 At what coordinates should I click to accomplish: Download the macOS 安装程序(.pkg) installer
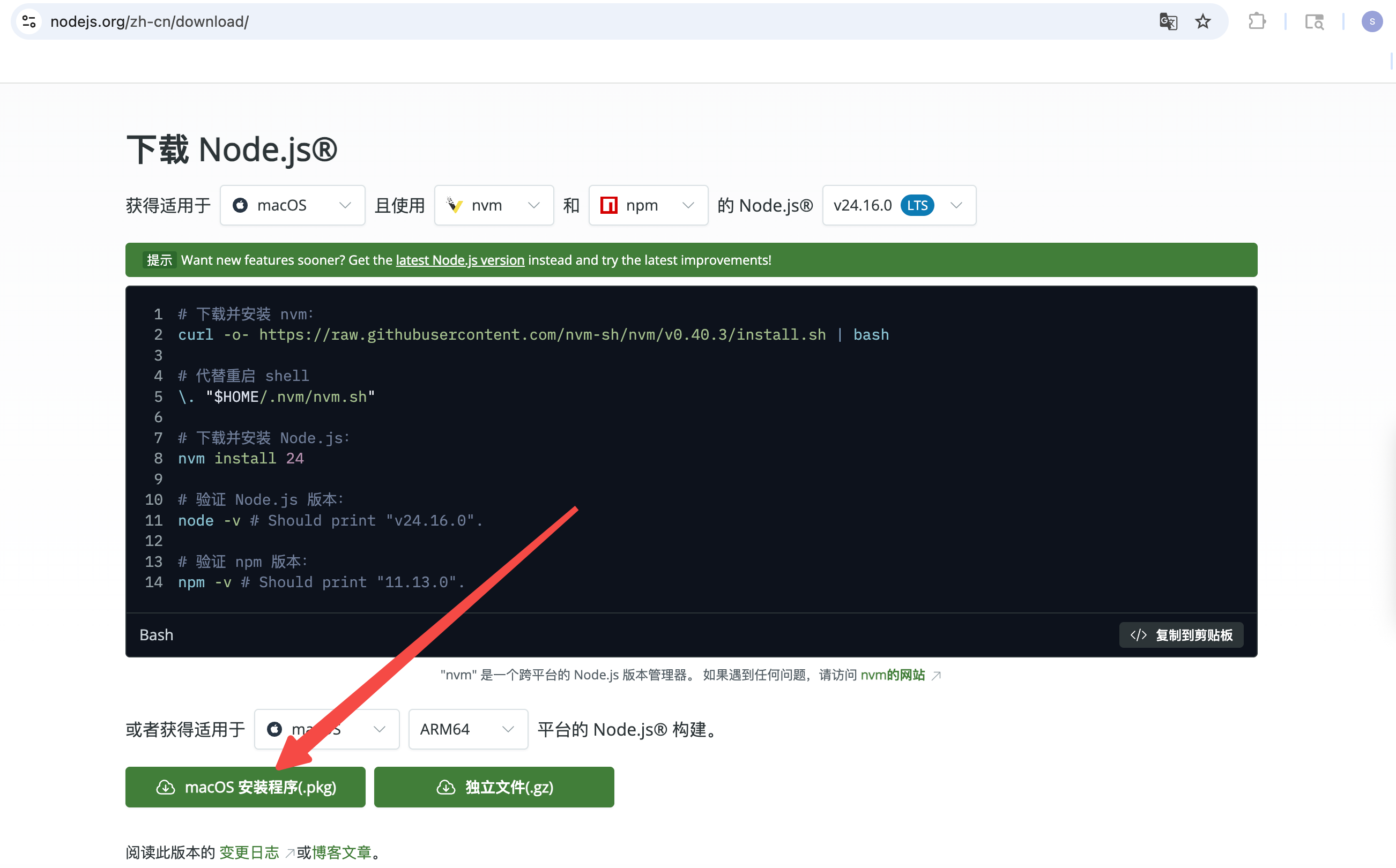(x=245, y=787)
